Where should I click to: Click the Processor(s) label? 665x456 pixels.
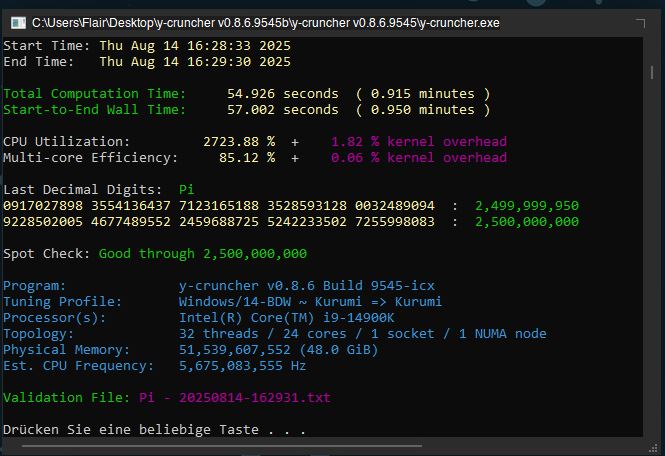point(55,318)
